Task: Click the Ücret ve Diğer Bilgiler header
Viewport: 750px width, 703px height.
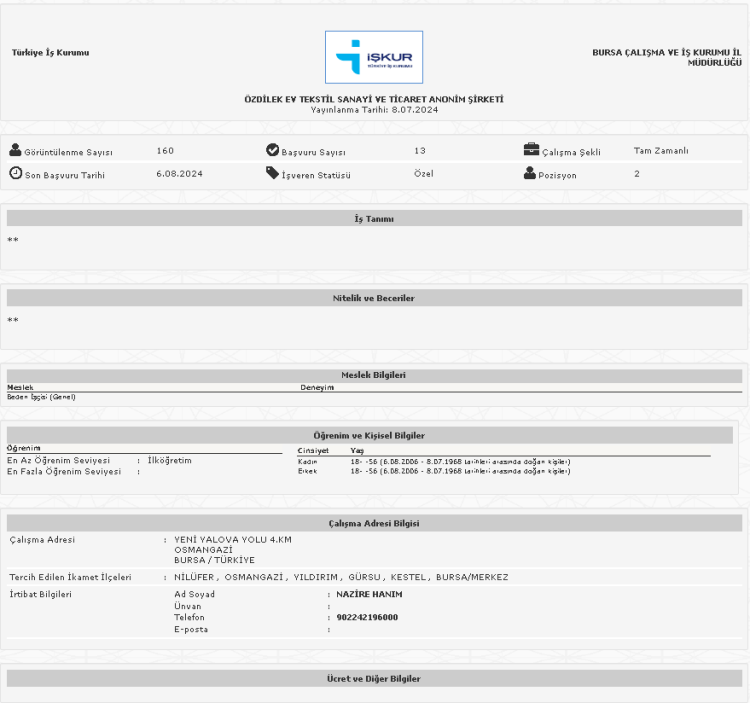Action: (374, 679)
